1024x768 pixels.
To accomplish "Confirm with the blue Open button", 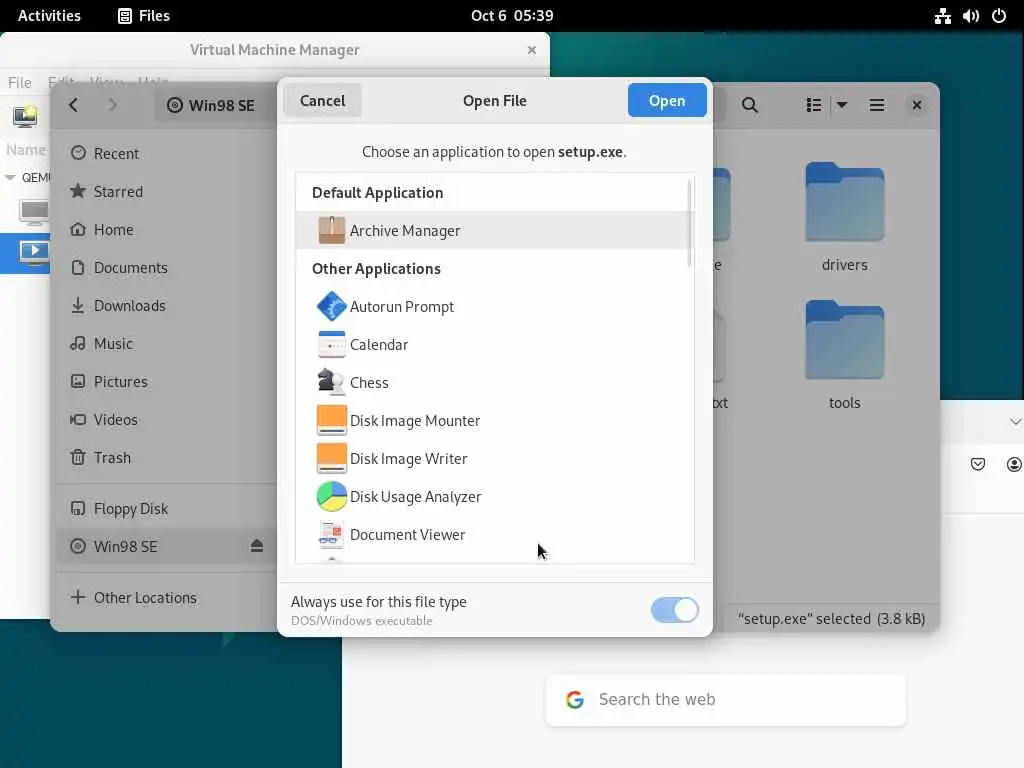I will tap(667, 101).
